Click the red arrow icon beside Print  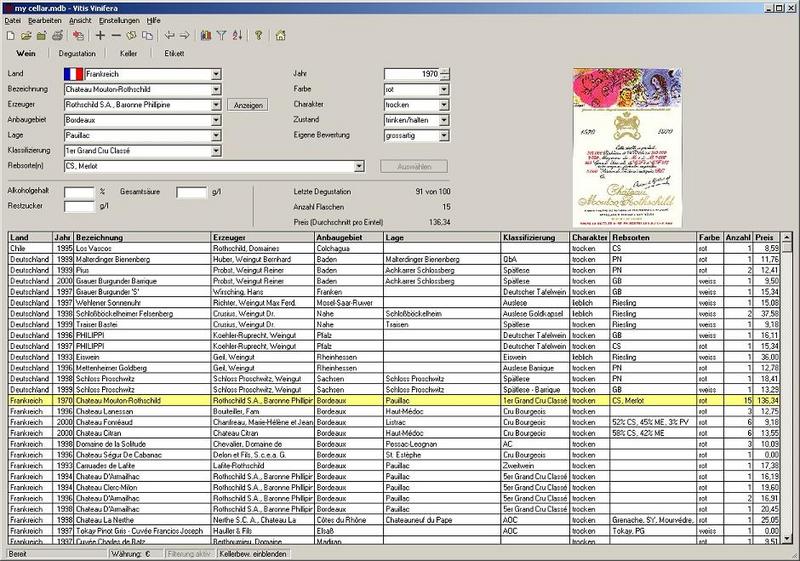click(x=78, y=36)
